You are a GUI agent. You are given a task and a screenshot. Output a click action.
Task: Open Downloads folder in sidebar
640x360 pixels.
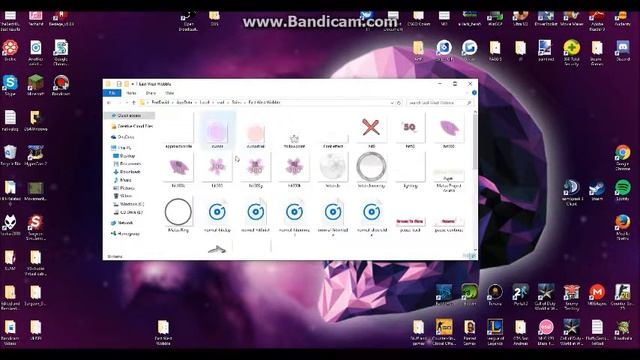point(127,172)
